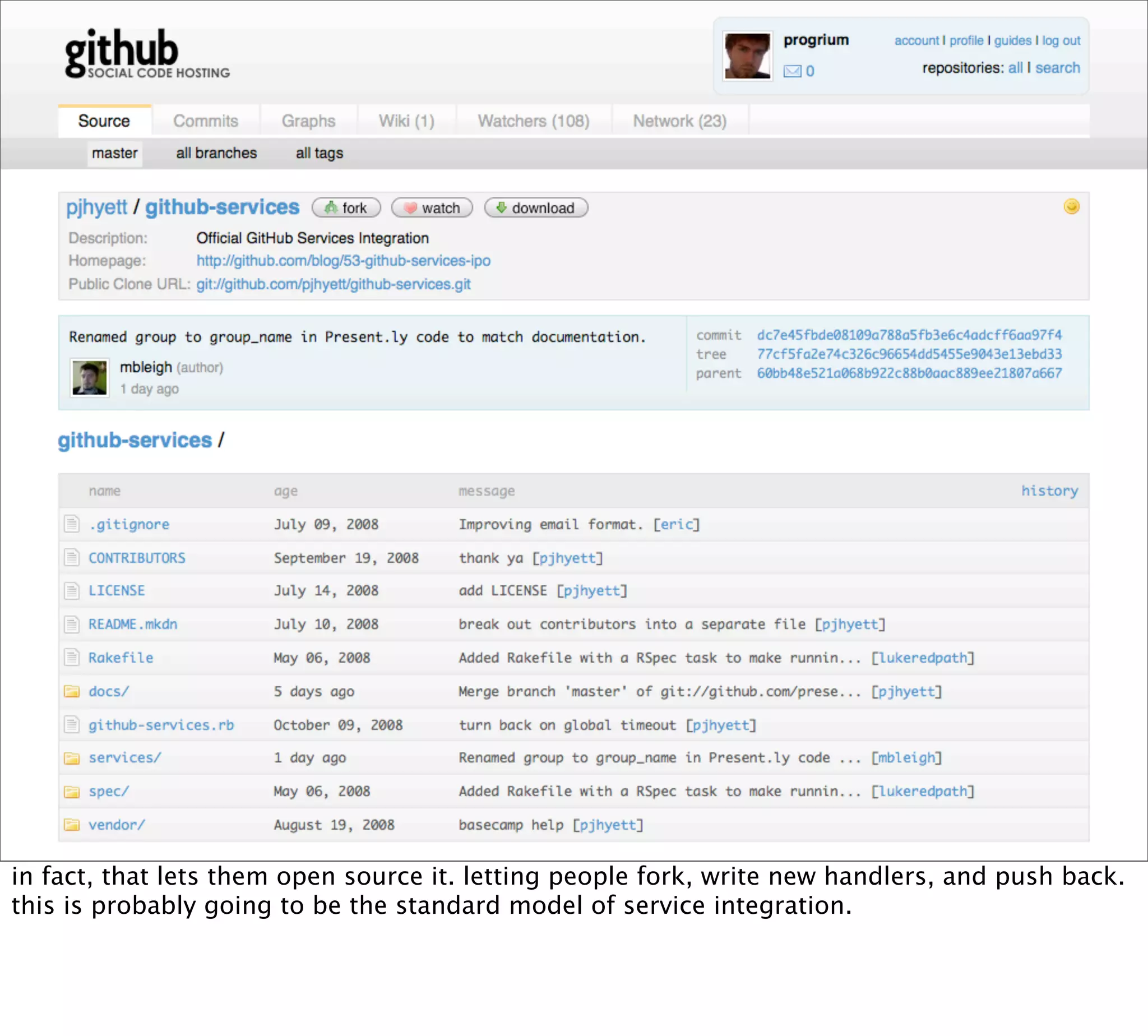
Task: Open the LICENSE file
Action: tap(117, 590)
